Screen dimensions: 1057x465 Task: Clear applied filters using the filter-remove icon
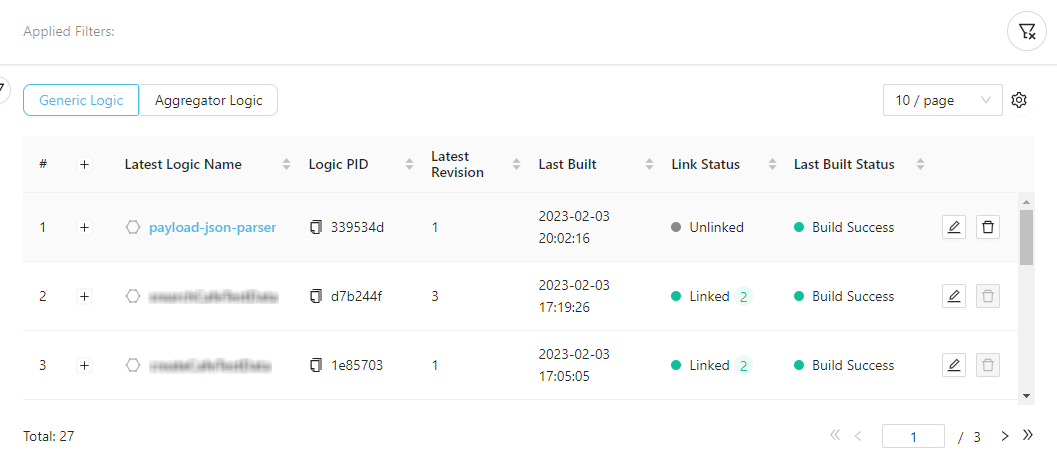[1026, 32]
